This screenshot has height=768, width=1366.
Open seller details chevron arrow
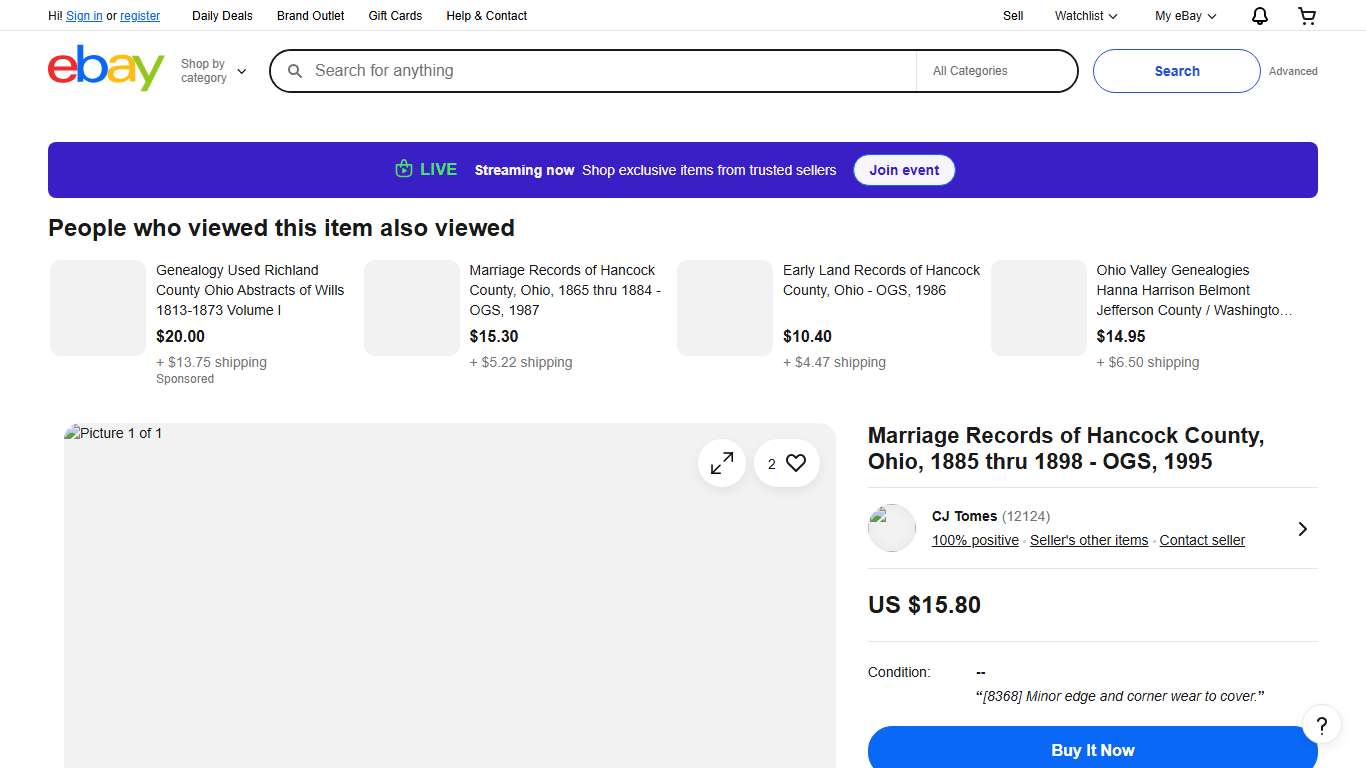click(1302, 529)
